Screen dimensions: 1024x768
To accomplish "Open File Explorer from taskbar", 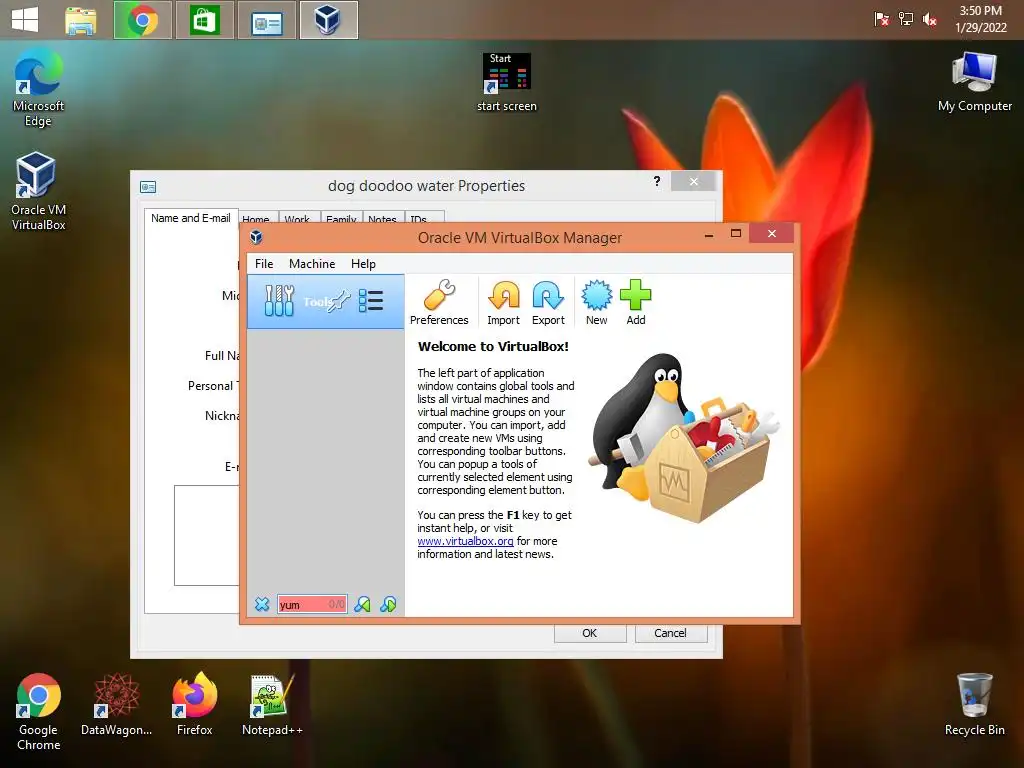I will pyautogui.click(x=81, y=20).
